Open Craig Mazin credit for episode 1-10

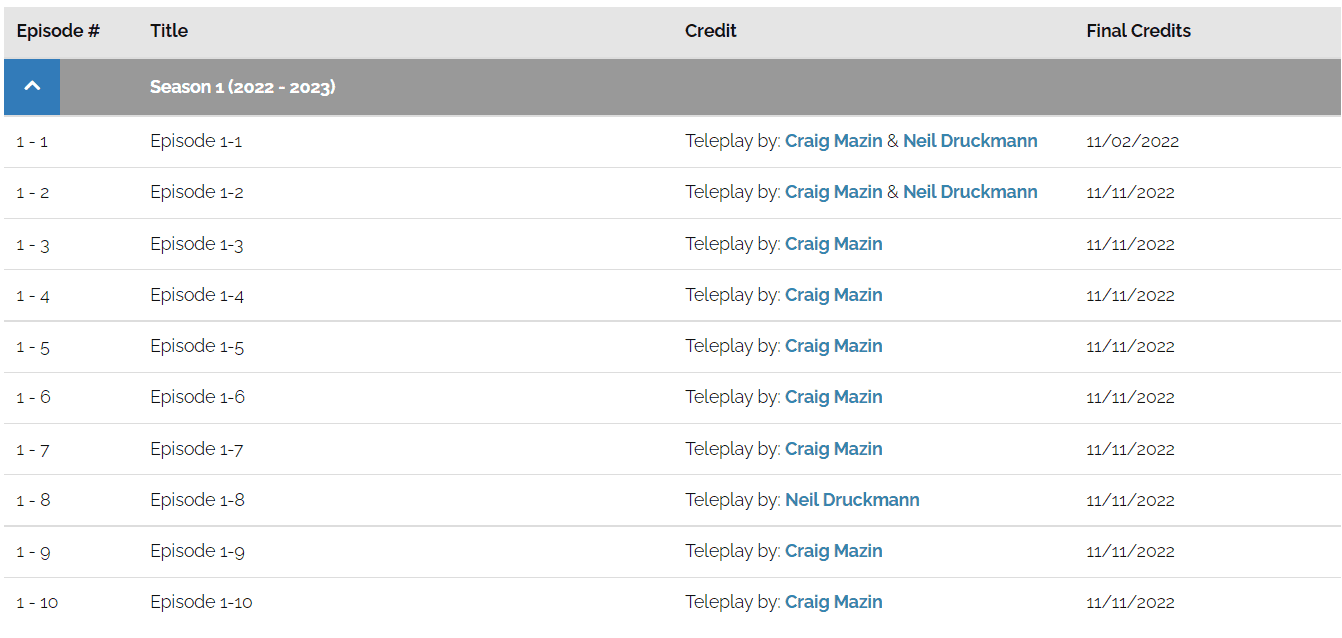(833, 602)
